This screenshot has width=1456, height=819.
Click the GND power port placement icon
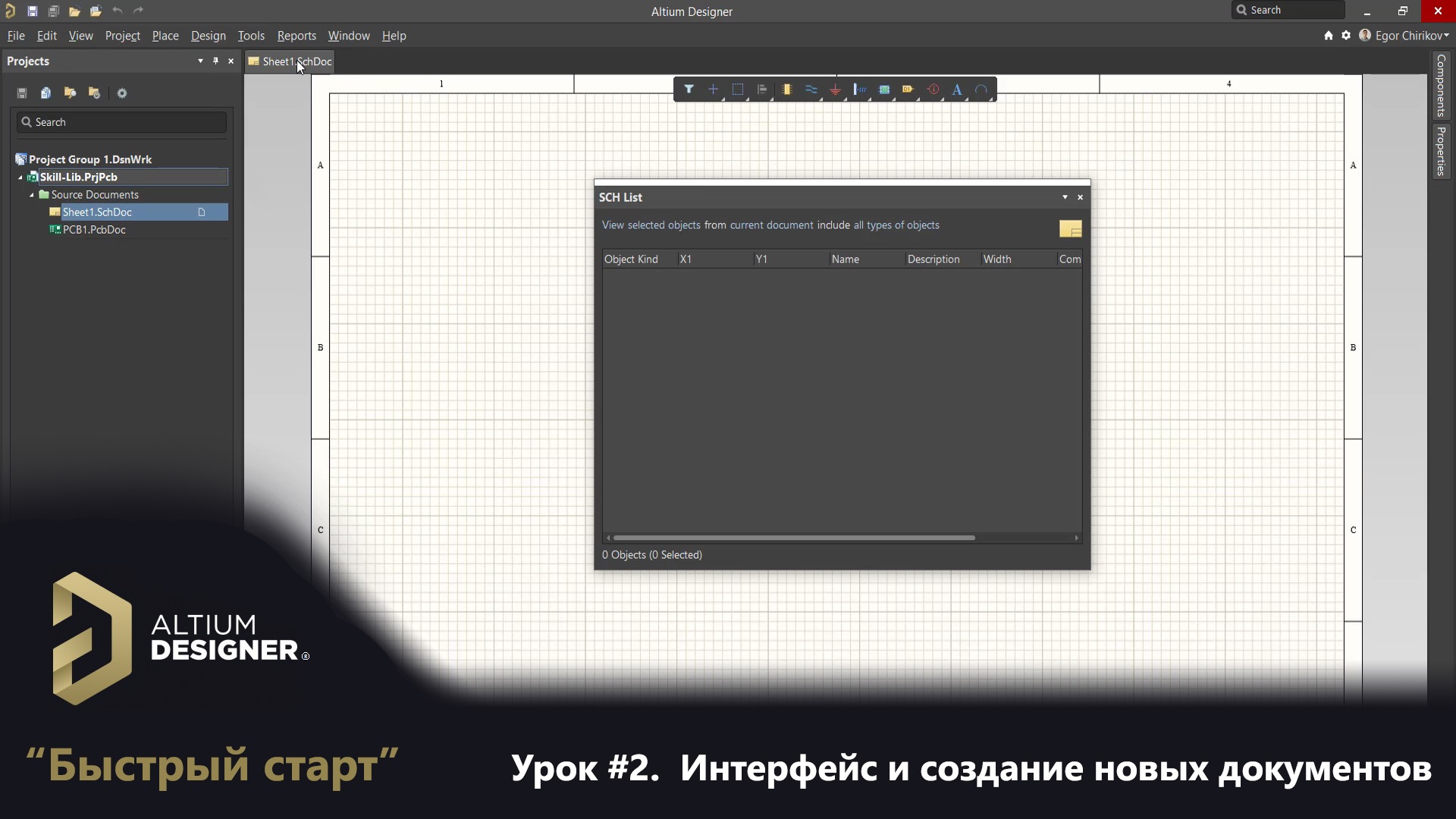(835, 89)
